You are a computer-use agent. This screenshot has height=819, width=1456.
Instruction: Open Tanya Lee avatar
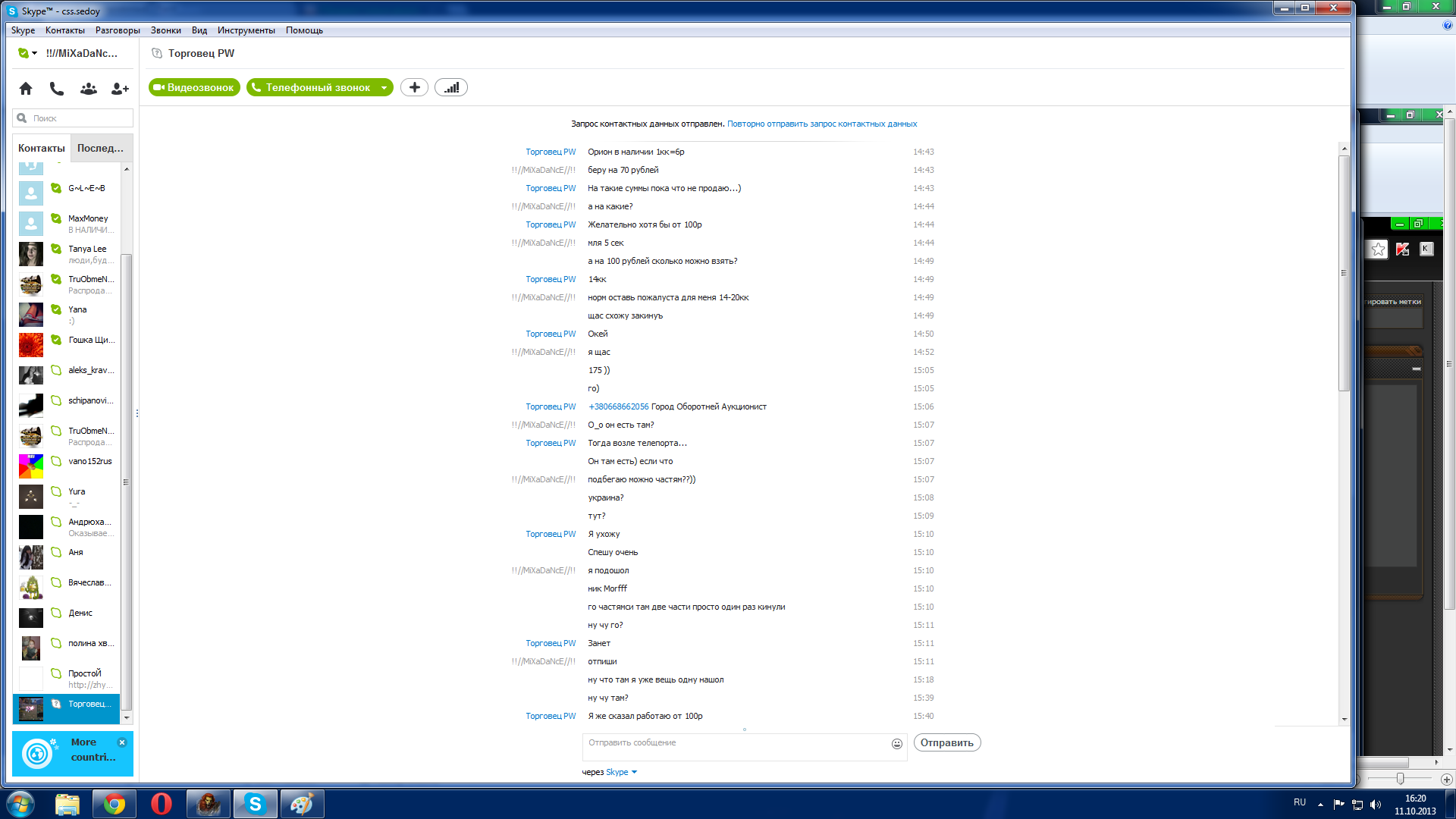[31, 254]
